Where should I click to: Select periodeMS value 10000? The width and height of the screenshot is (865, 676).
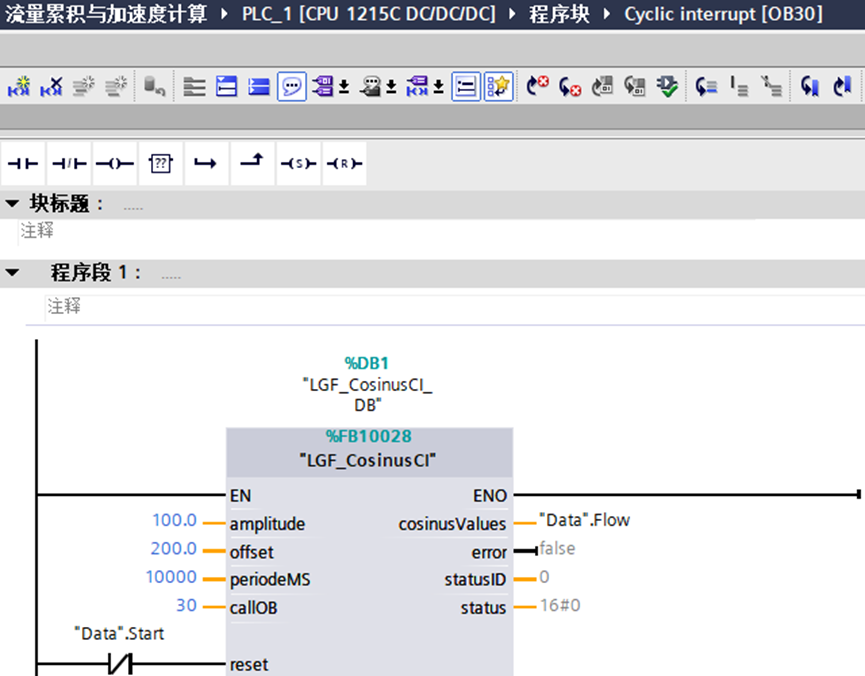point(171,577)
